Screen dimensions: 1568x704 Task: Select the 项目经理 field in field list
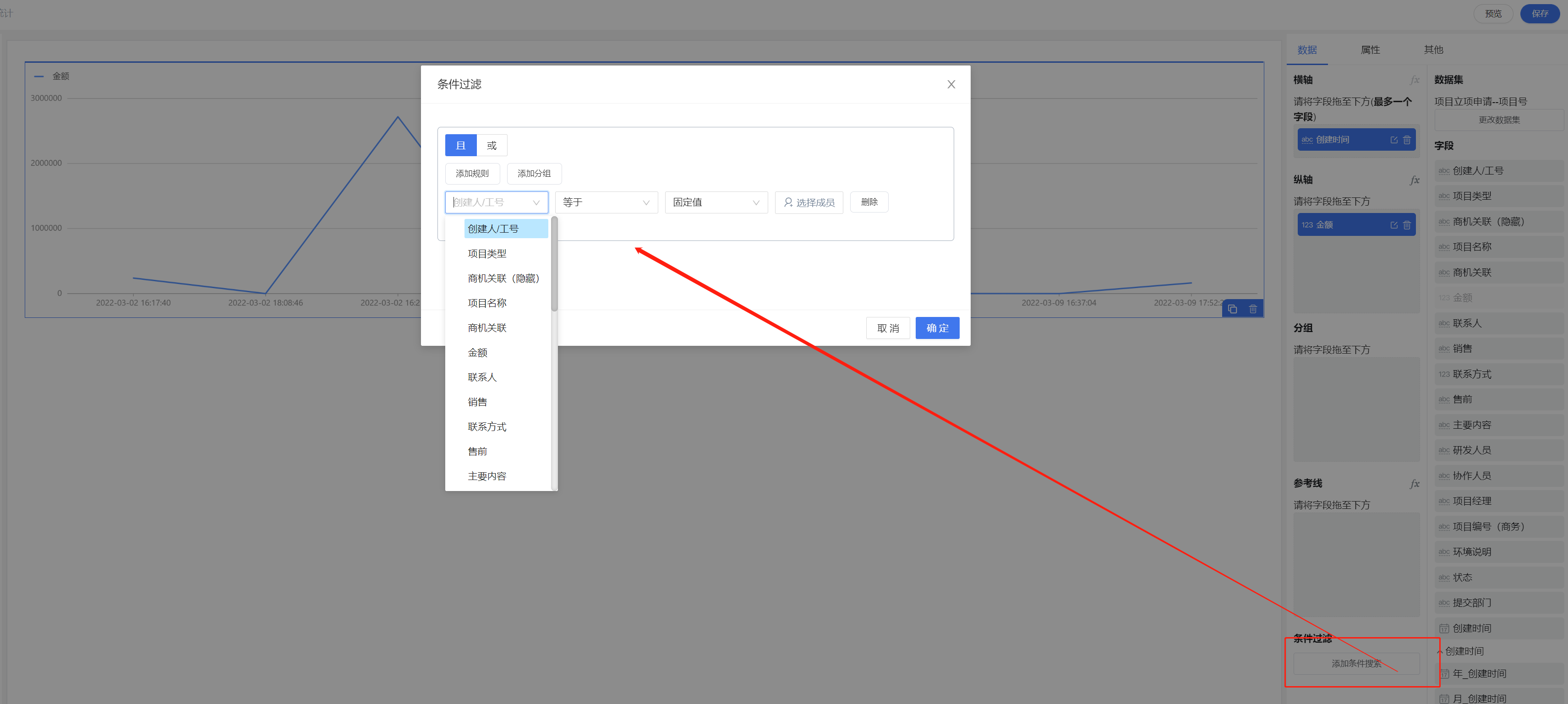tap(1499, 501)
